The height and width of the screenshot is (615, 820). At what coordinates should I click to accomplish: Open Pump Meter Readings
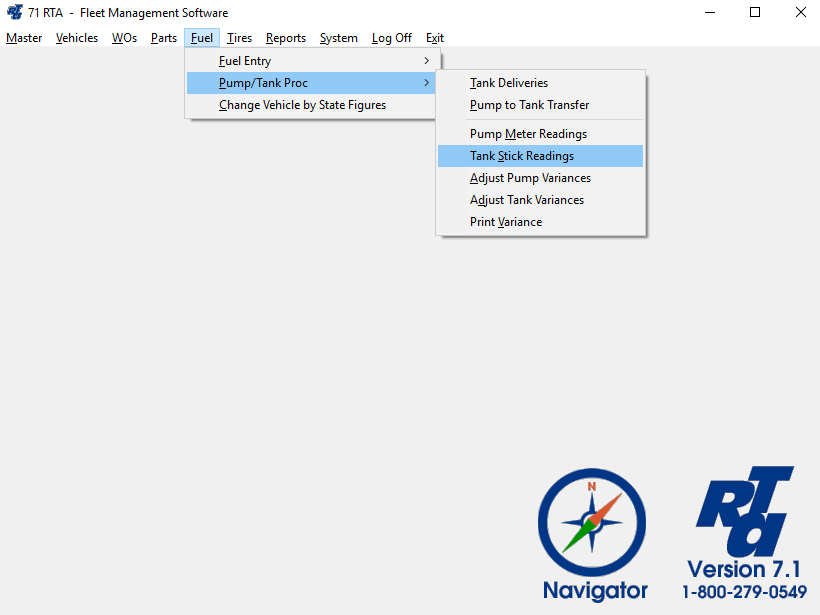[528, 134]
